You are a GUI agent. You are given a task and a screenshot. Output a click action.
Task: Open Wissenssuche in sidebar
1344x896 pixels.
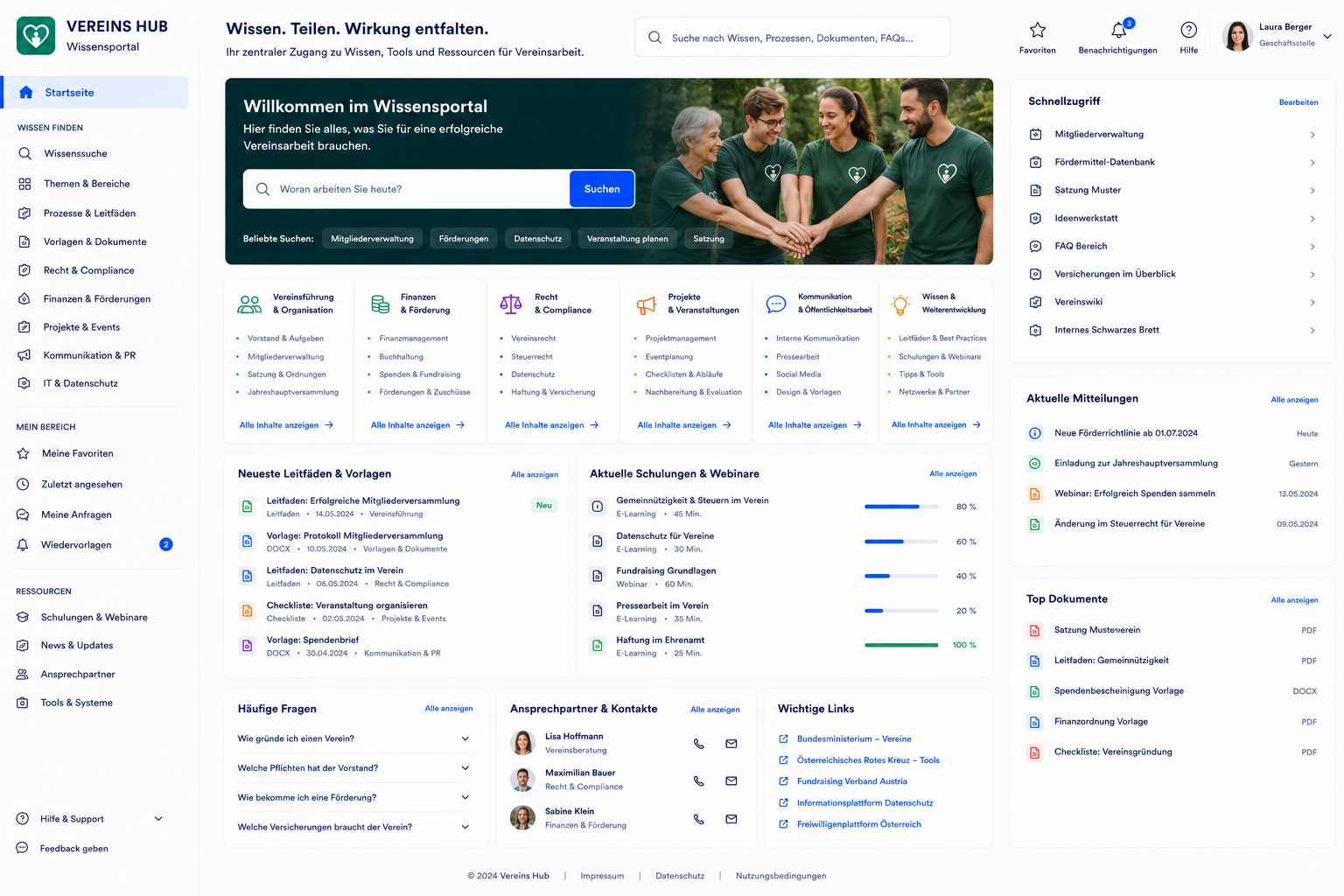click(x=75, y=153)
